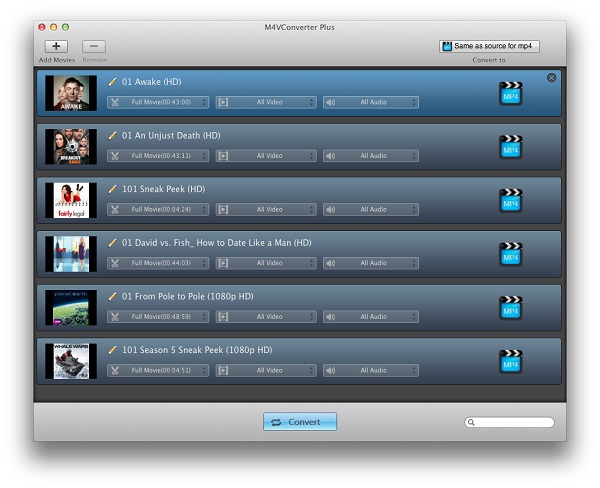600x488 pixels.
Task: Click the yellow minimize window button
Action: [x=54, y=27]
